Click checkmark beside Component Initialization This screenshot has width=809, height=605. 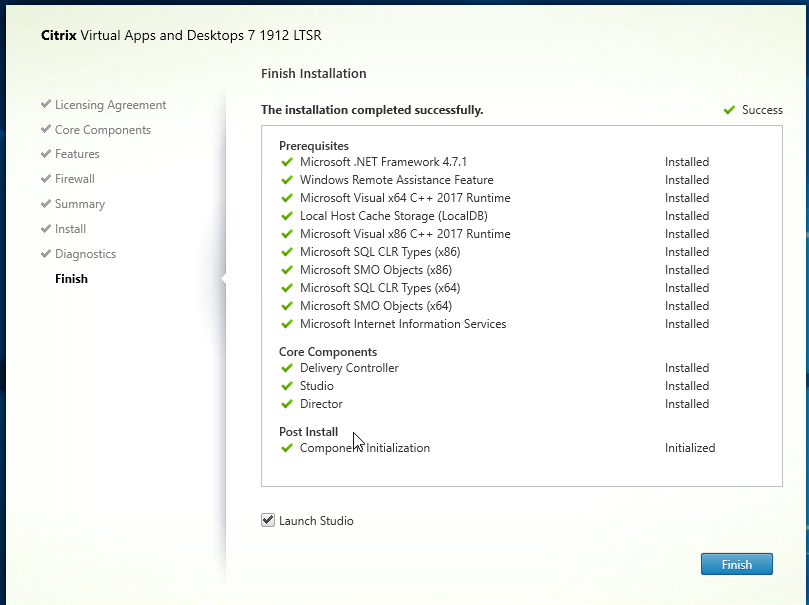pos(287,448)
